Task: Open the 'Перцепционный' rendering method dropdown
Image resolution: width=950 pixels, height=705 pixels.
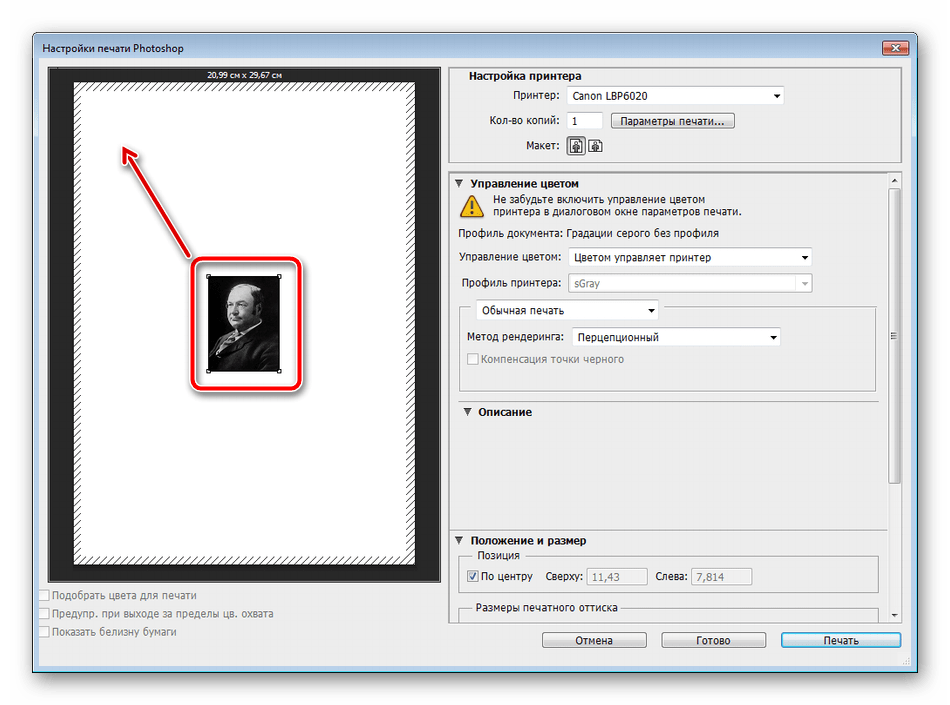Action: click(x=676, y=337)
